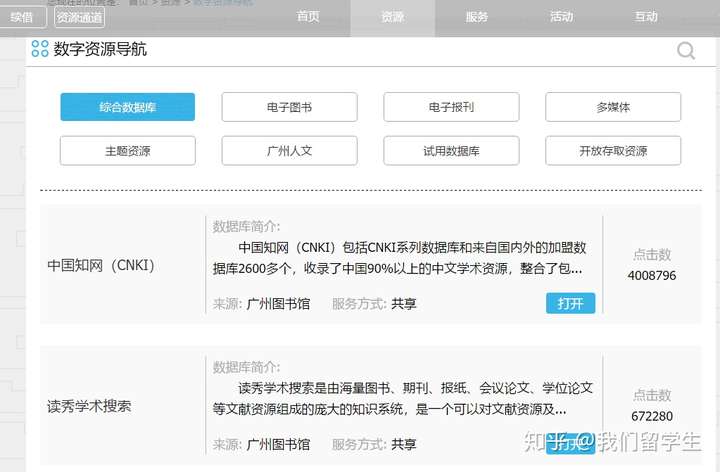Click the 数字资源导航 heading
Viewport: 720px width, 472px height.
pyautogui.click(x=100, y=49)
